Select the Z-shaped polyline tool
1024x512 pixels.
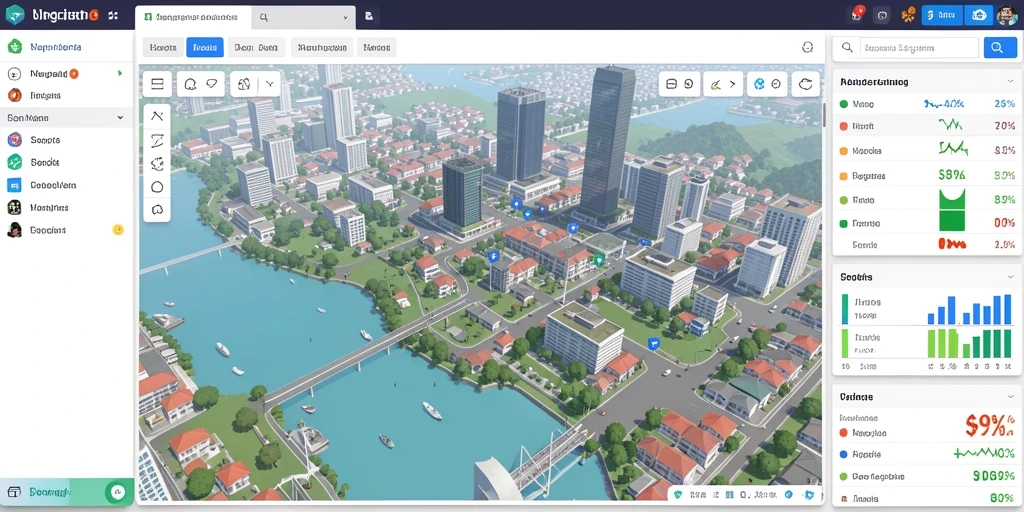(x=157, y=140)
